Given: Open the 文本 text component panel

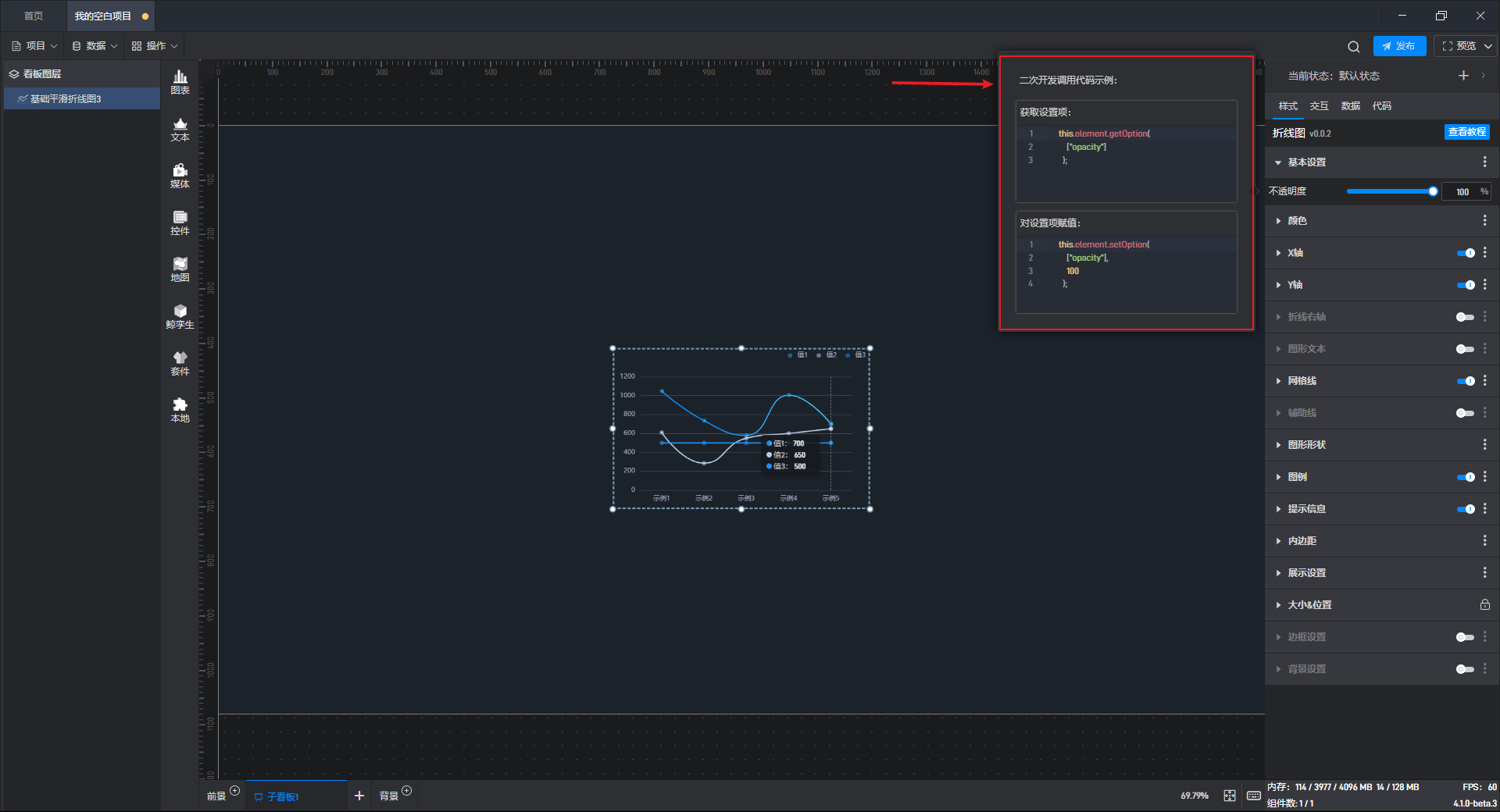Looking at the screenshot, I should [180, 129].
